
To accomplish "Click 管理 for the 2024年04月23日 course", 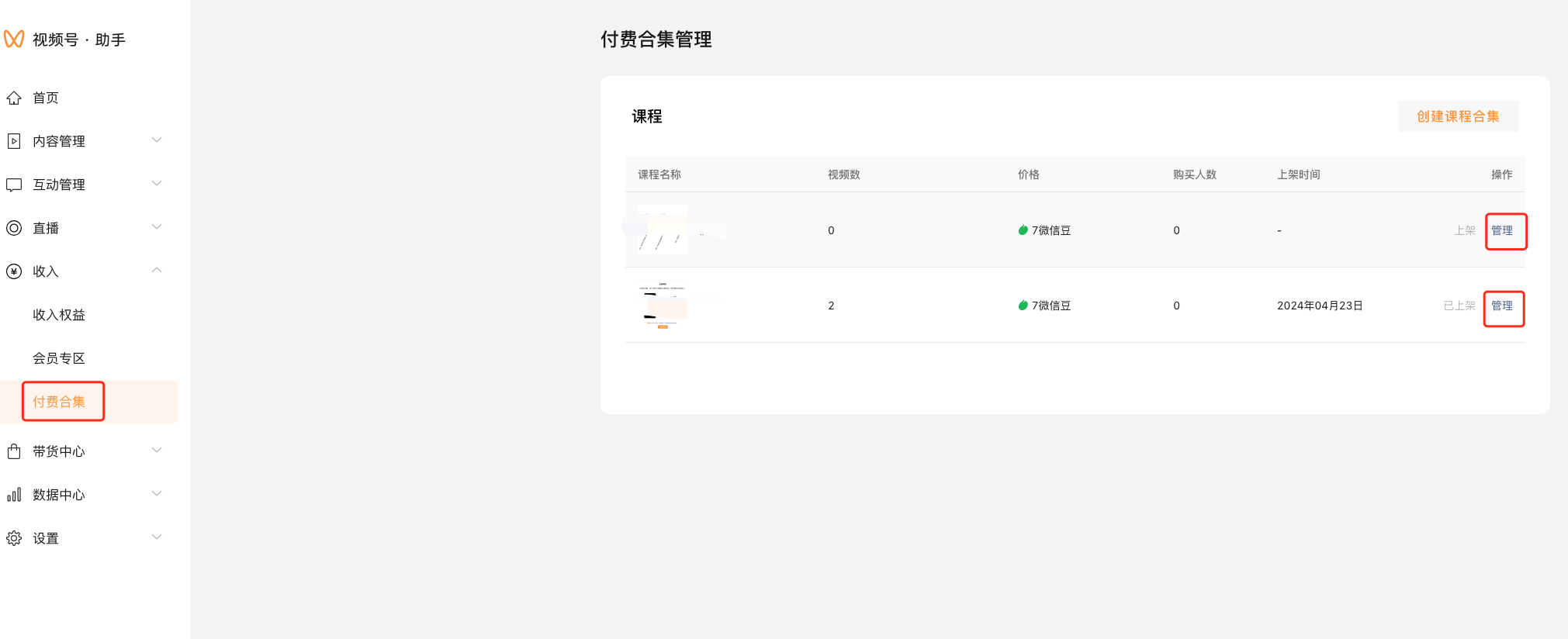I will [x=1502, y=306].
